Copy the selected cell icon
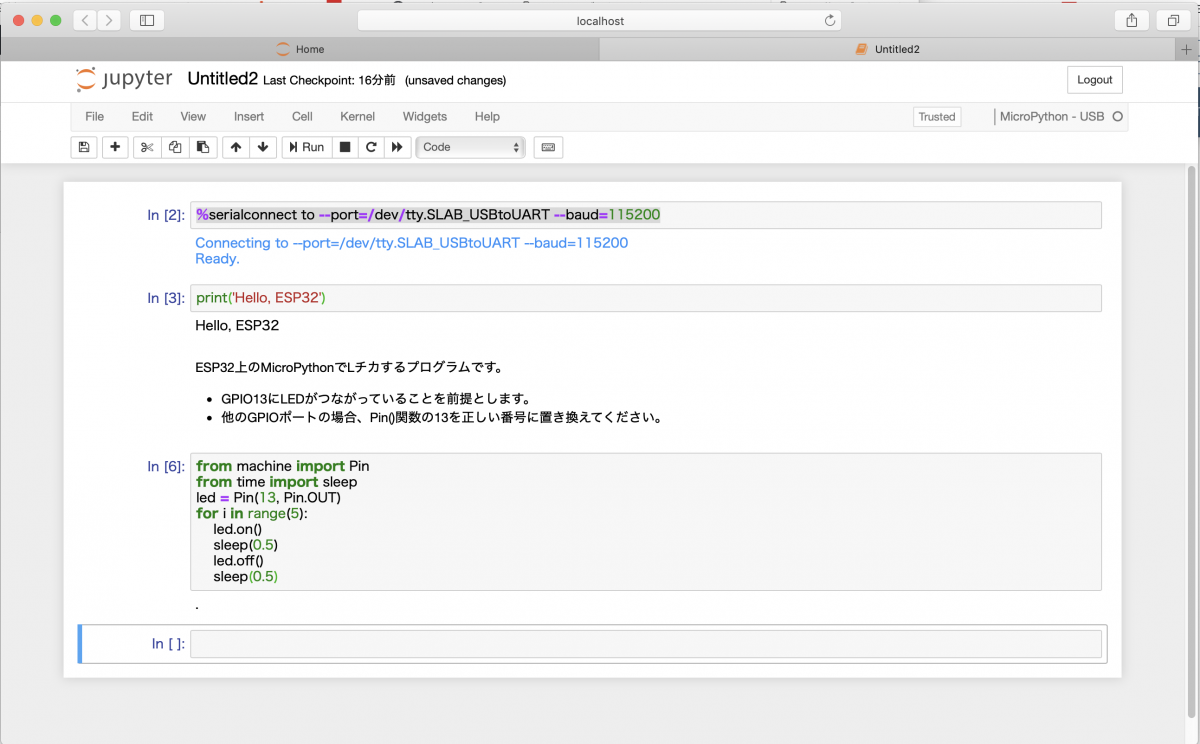The width and height of the screenshot is (1200, 744). pos(174,147)
